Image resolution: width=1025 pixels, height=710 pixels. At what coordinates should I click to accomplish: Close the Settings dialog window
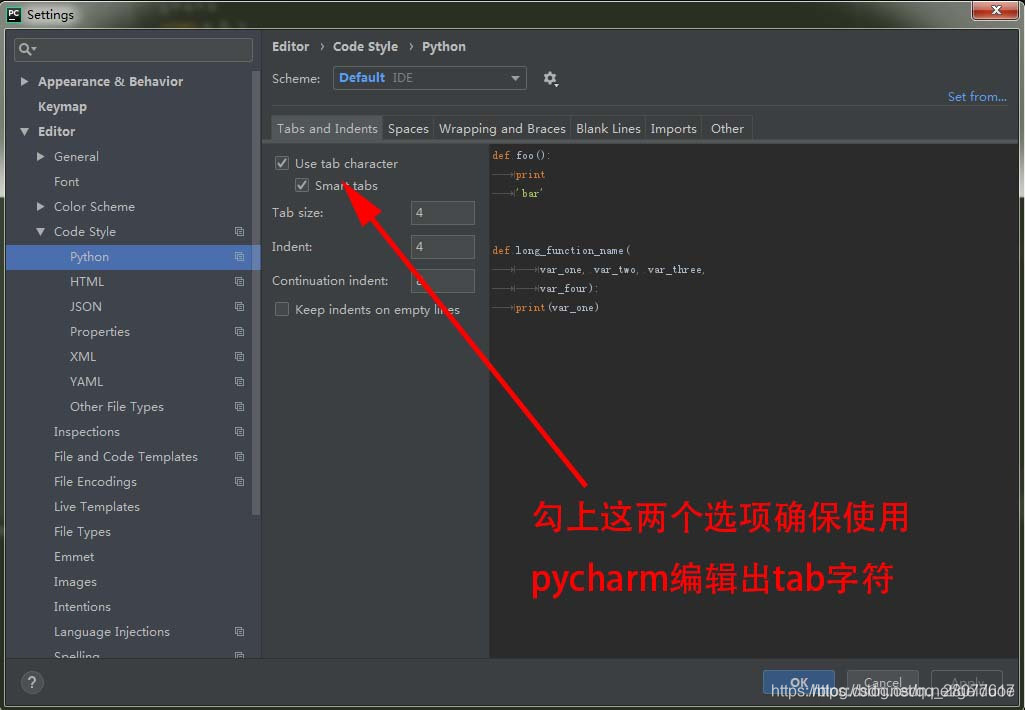tap(995, 10)
